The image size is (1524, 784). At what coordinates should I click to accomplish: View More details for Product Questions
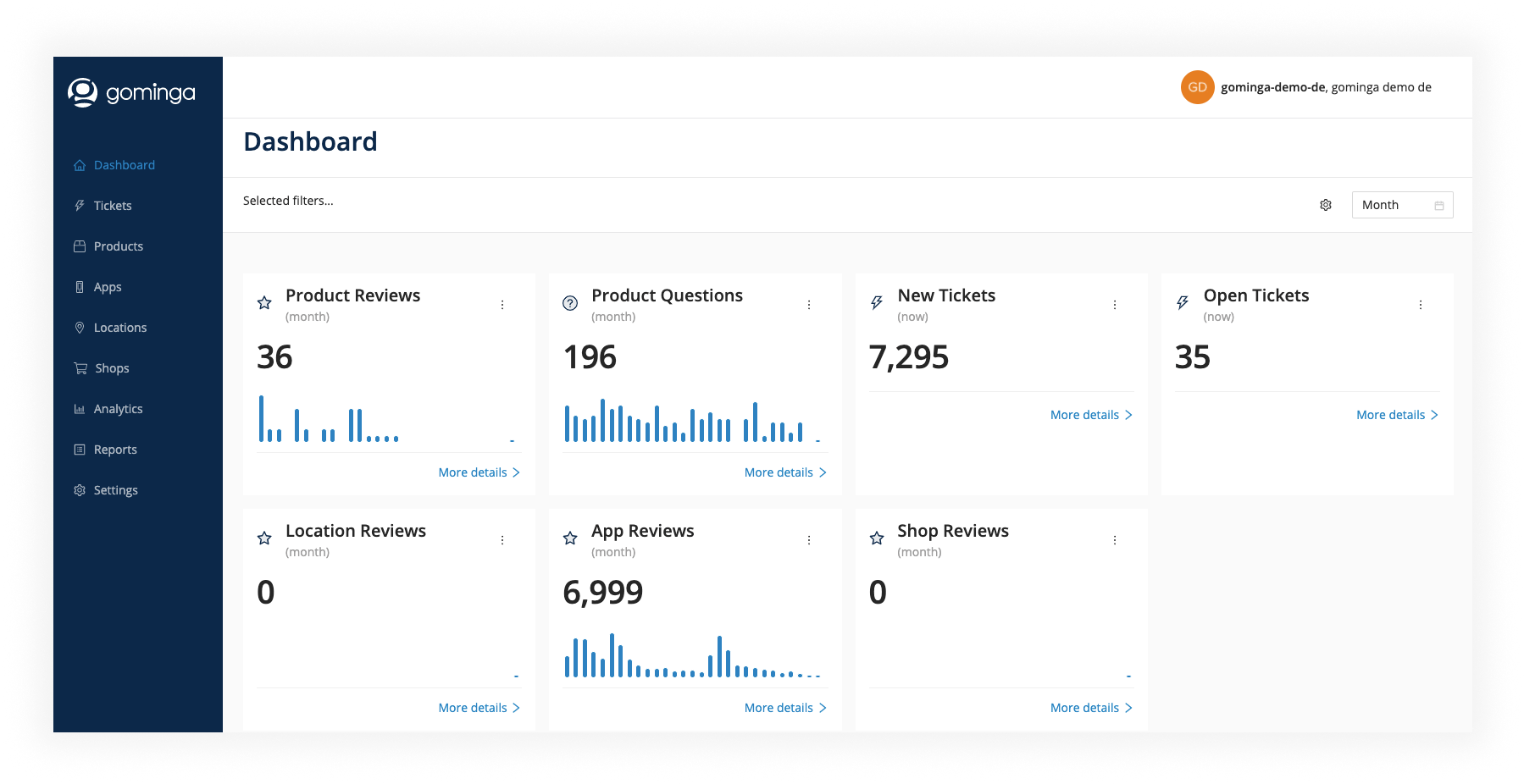click(x=784, y=472)
